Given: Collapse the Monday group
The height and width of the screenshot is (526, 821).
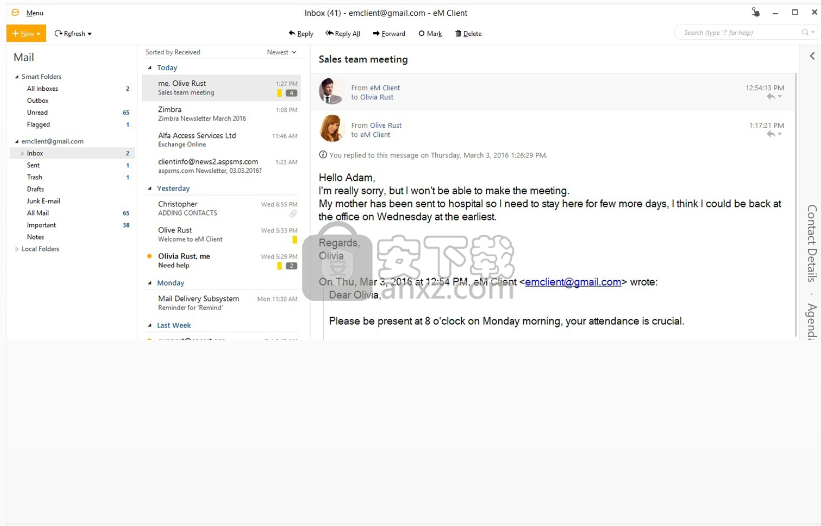Looking at the screenshot, I should 150,283.
